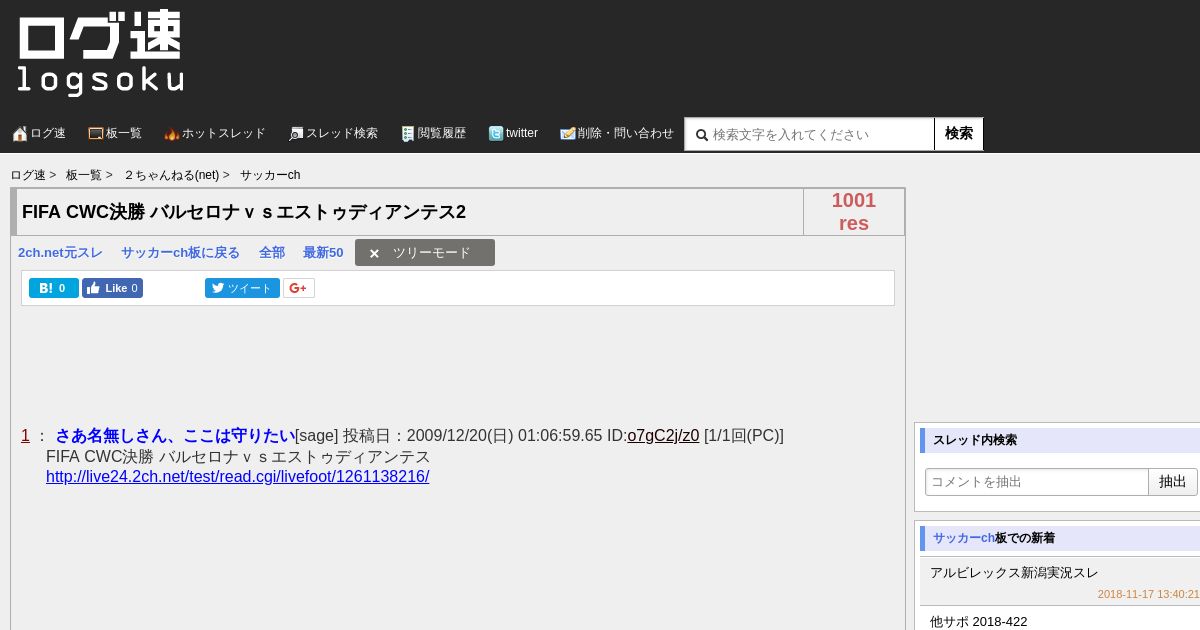This screenshot has height=630, width=1200.
Task: Open the ログ速 logsoku site logo
Action: pos(100,53)
